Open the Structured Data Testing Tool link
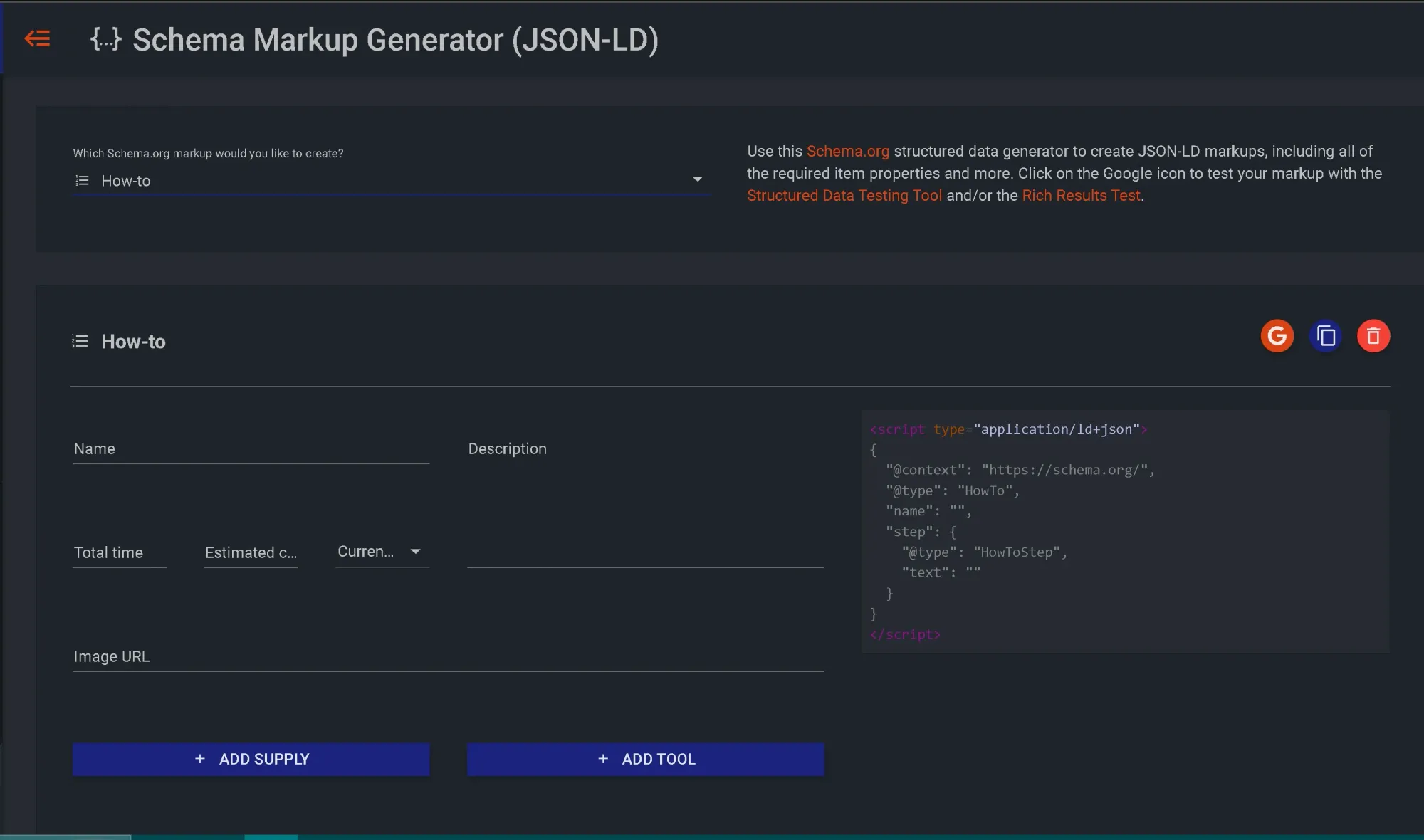Viewport: 1424px width, 840px height. pyautogui.click(x=844, y=195)
